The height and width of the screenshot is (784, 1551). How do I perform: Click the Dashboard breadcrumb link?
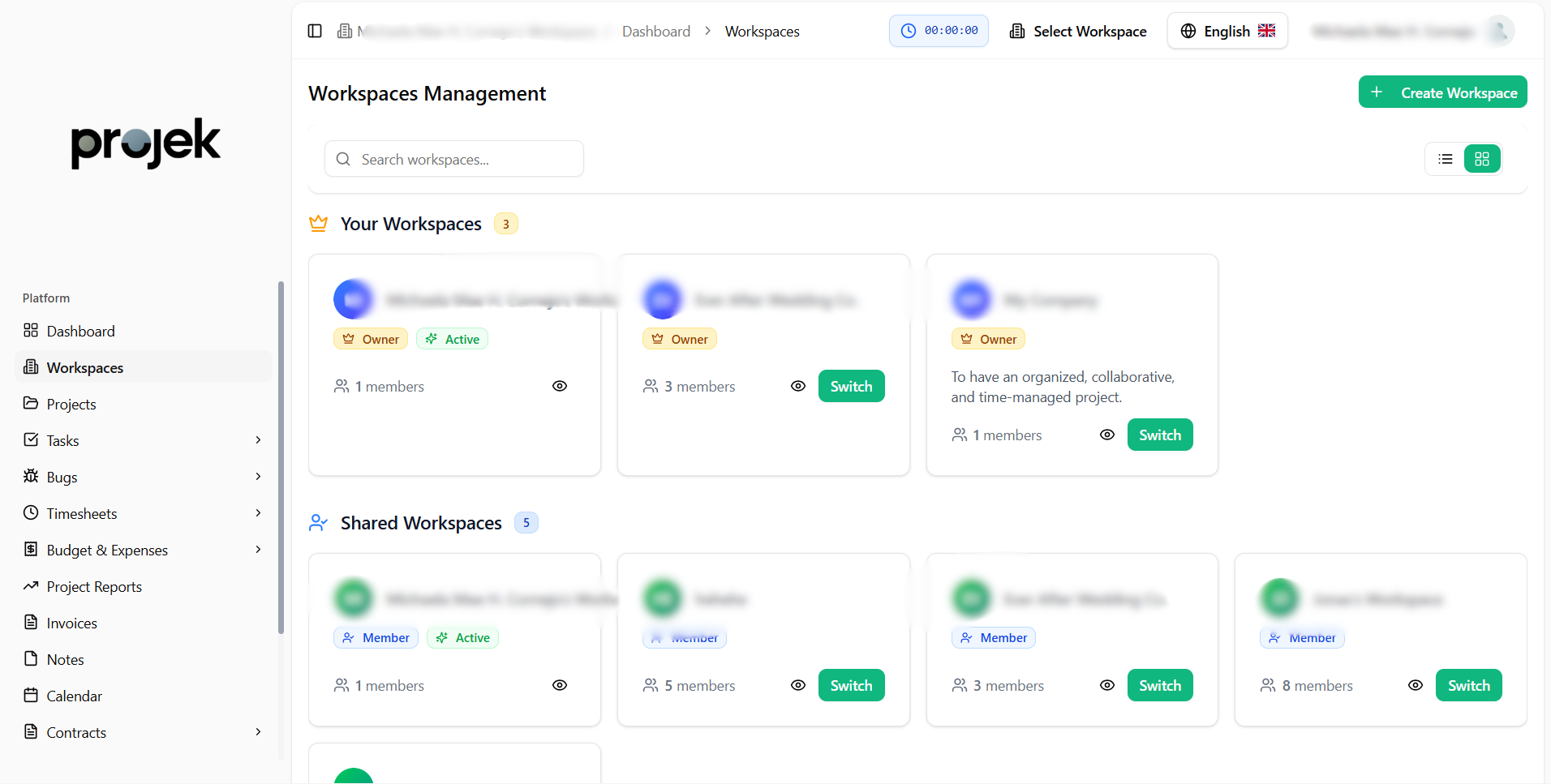pyautogui.click(x=655, y=31)
